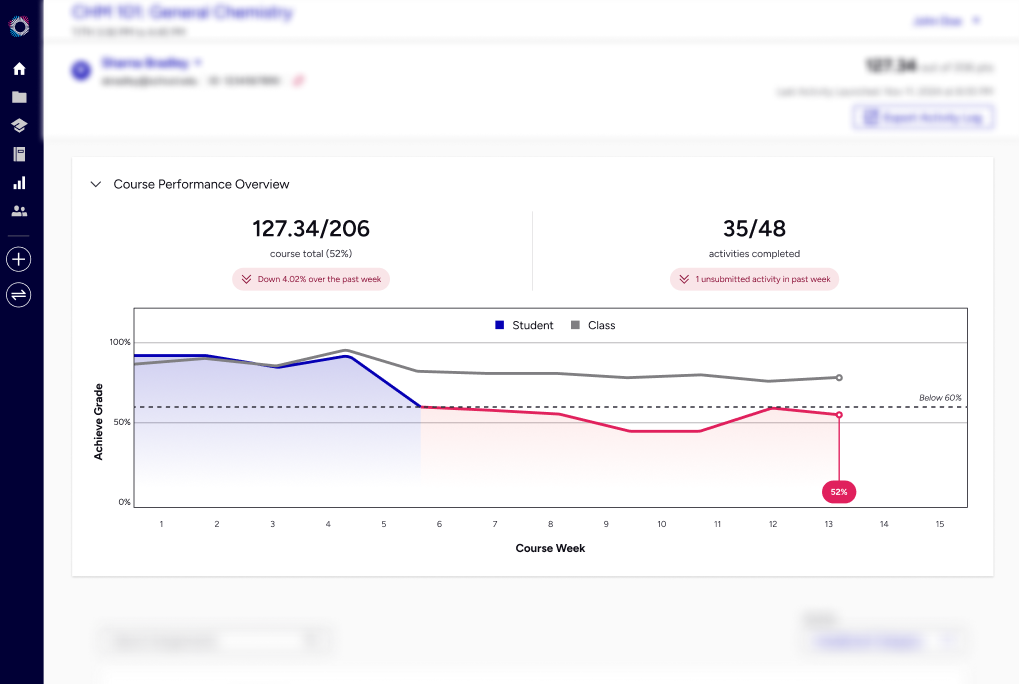Image resolution: width=1019 pixels, height=684 pixels.
Task: Open the Home icon in the sidebar
Action: [x=18, y=68]
